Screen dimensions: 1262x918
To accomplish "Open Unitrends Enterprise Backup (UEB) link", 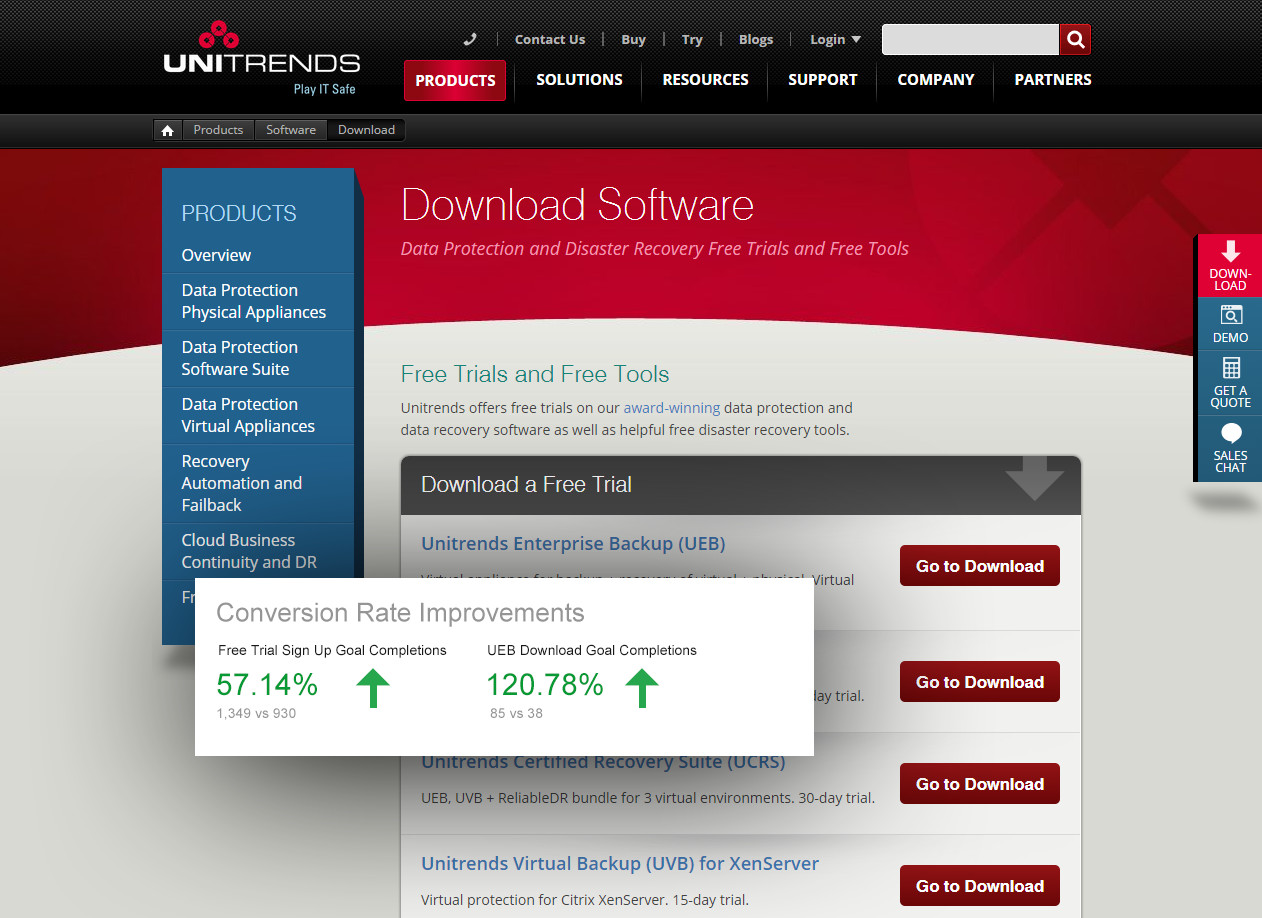I will pyautogui.click(x=573, y=544).
